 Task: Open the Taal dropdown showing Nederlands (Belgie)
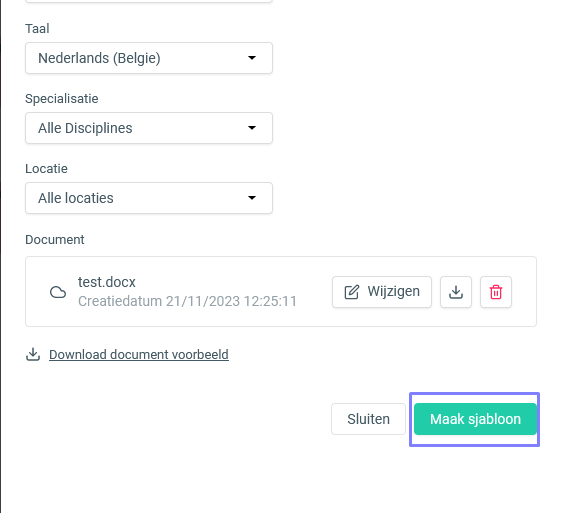point(149,58)
